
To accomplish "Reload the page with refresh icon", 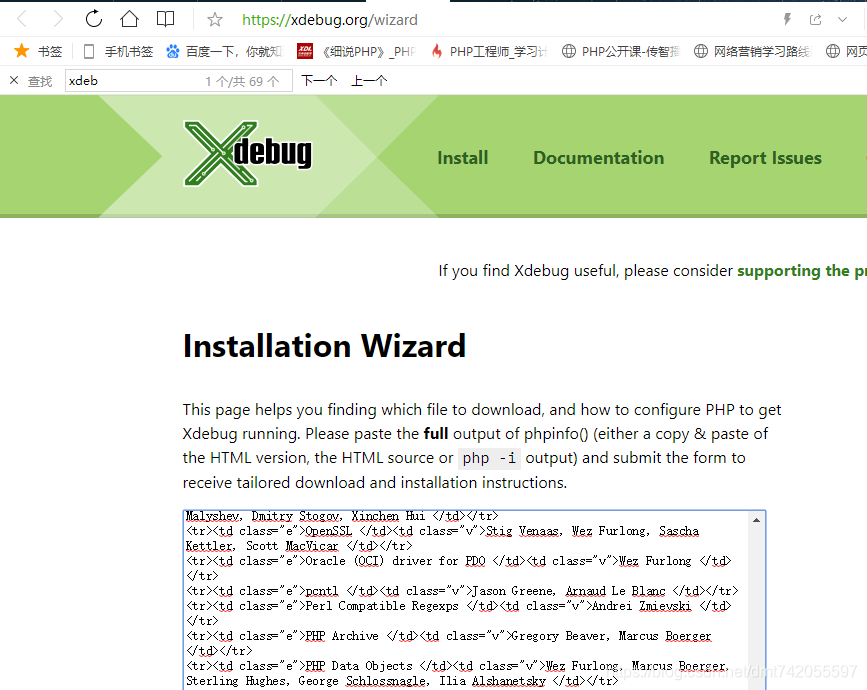I will point(94,19).
